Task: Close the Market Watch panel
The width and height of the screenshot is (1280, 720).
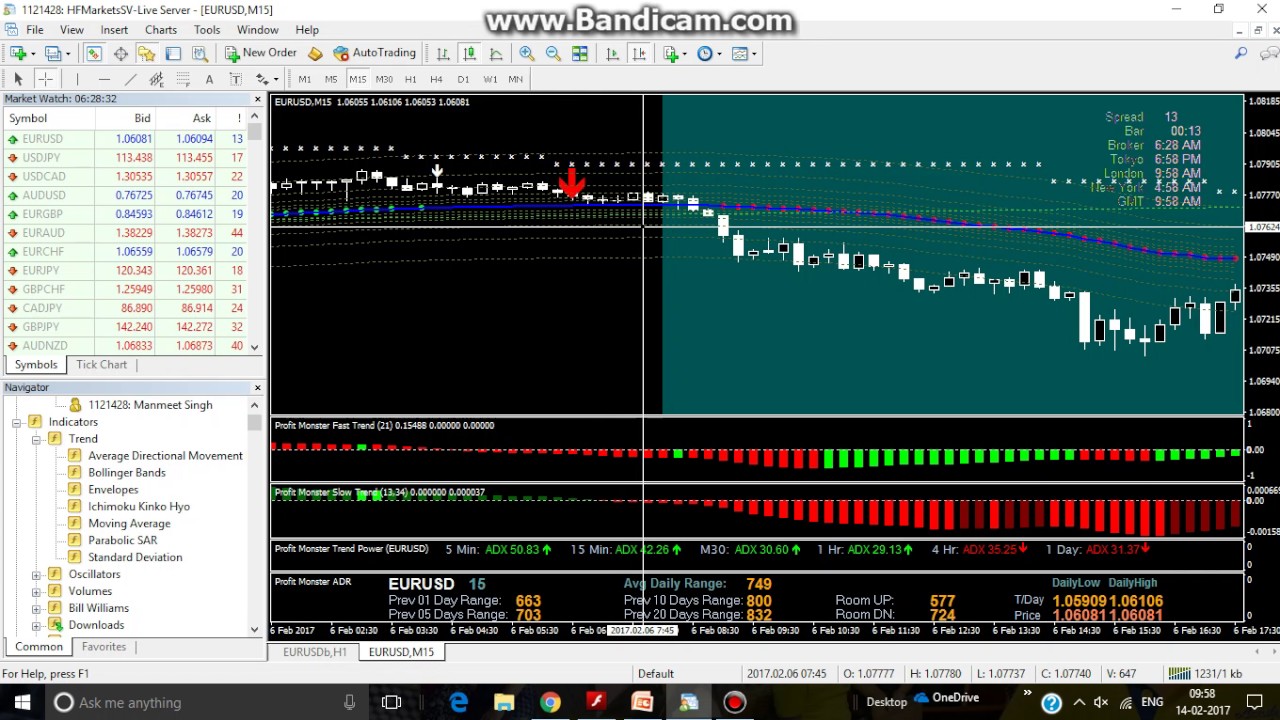Action: (257, 99)
